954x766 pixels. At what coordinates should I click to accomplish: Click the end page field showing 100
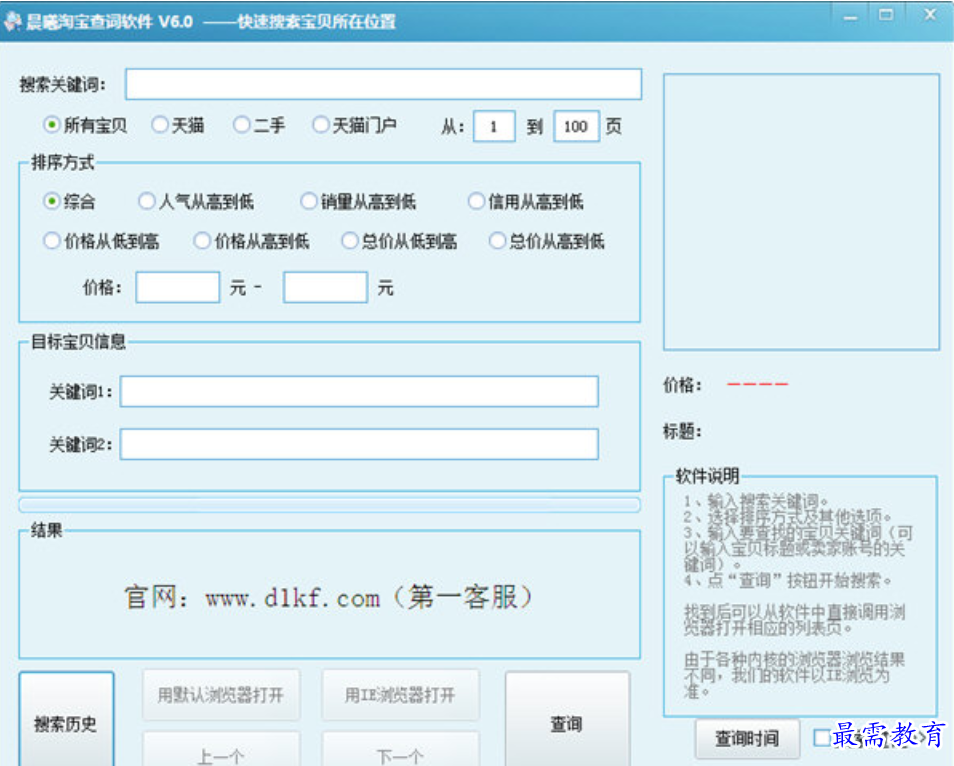[x=576, y=127]
